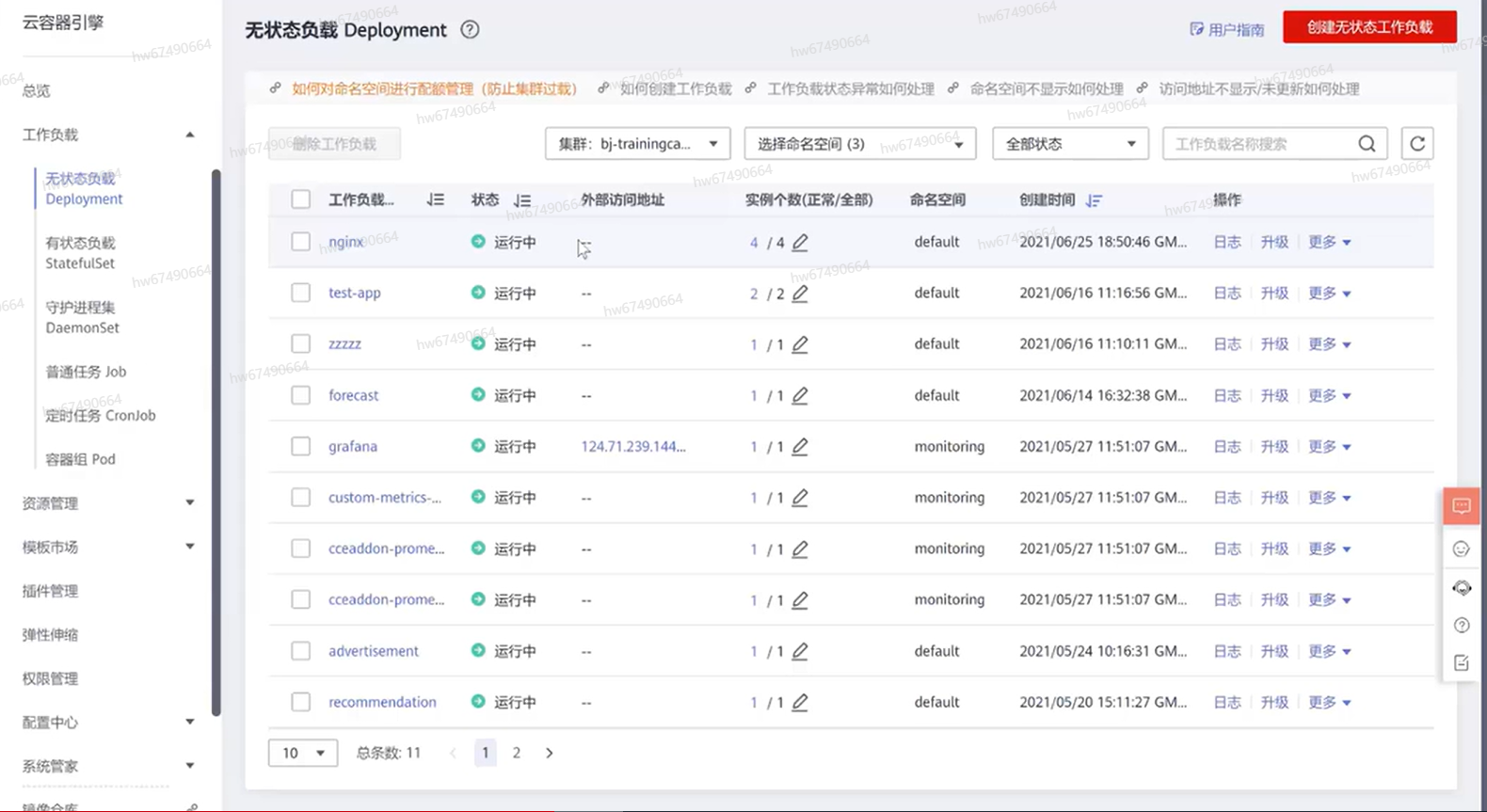The width and height of the screenshot is (1487, 812).
Task: Sort the status column
Action: (x=522, y=200)
